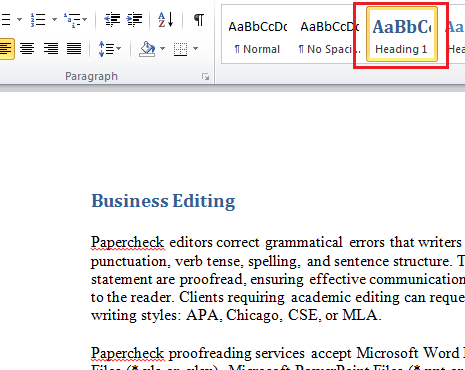
Task: Click the decrease indent icon
Action: (x=112, y=20)
